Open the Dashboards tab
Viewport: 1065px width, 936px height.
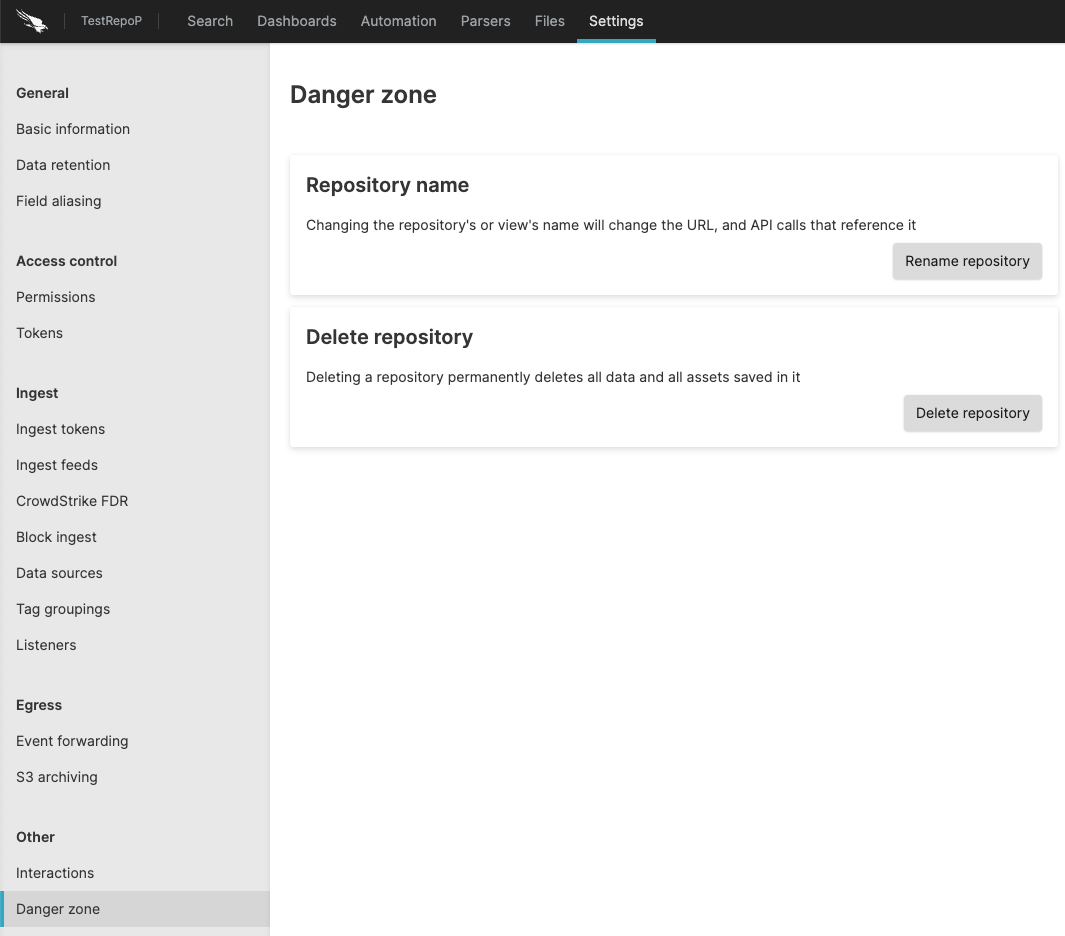297,21
